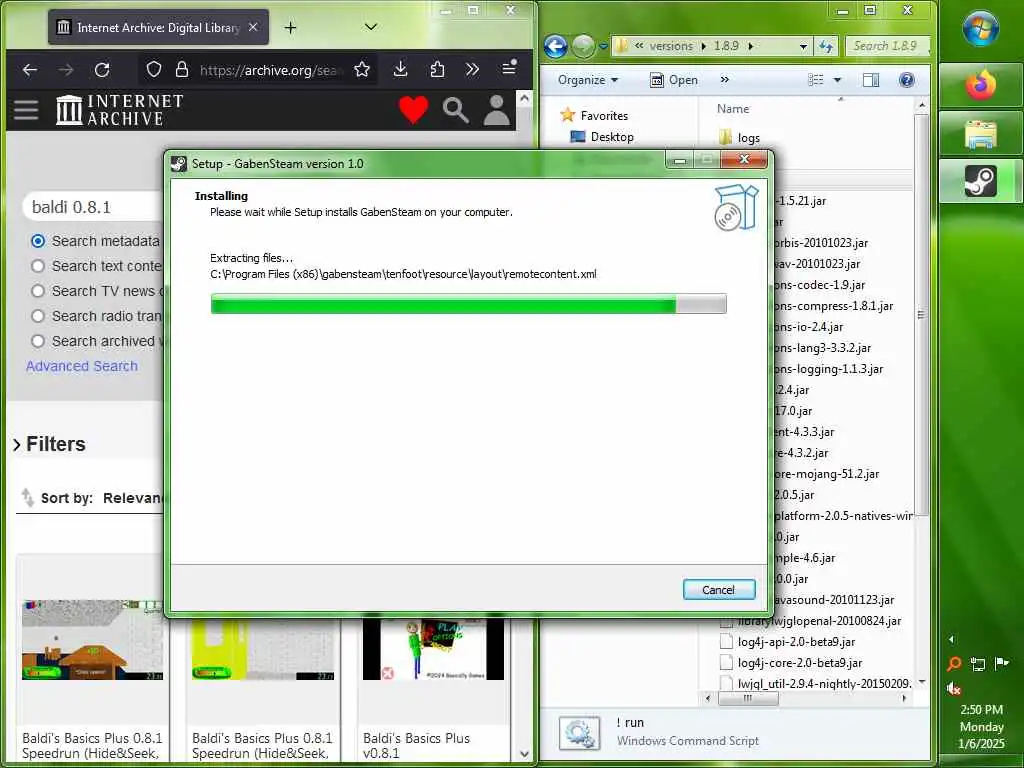Open Firefox downloads panel
Image resolution: width=1024 pixels, height=768 pixels.
[400, 69]
